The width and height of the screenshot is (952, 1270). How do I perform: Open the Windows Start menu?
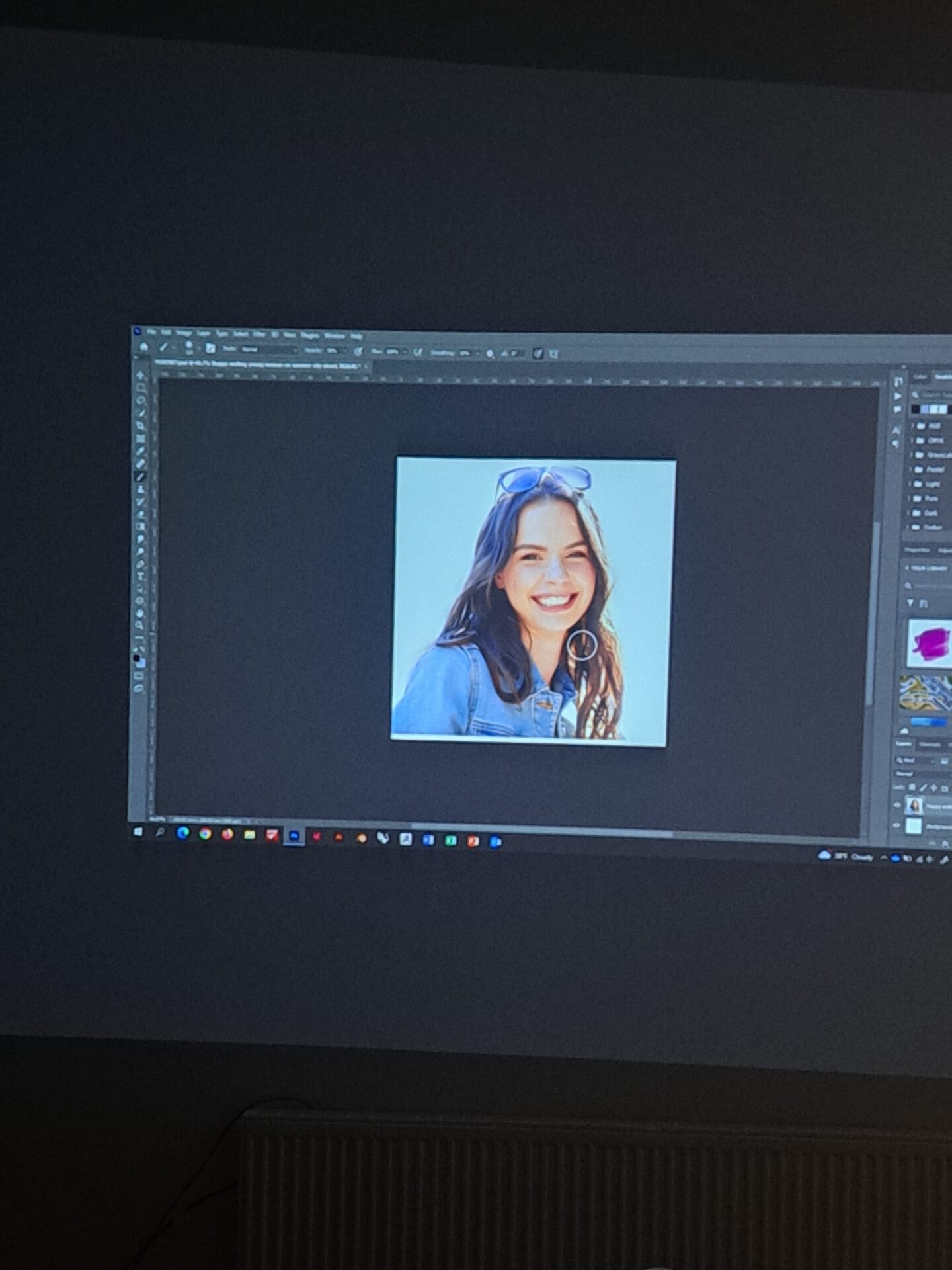(138, 832)
